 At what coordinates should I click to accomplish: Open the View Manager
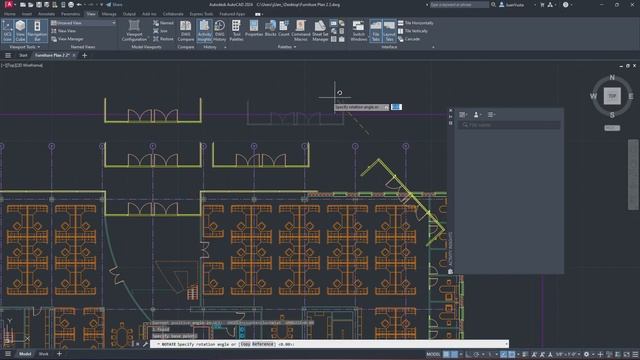67,39
